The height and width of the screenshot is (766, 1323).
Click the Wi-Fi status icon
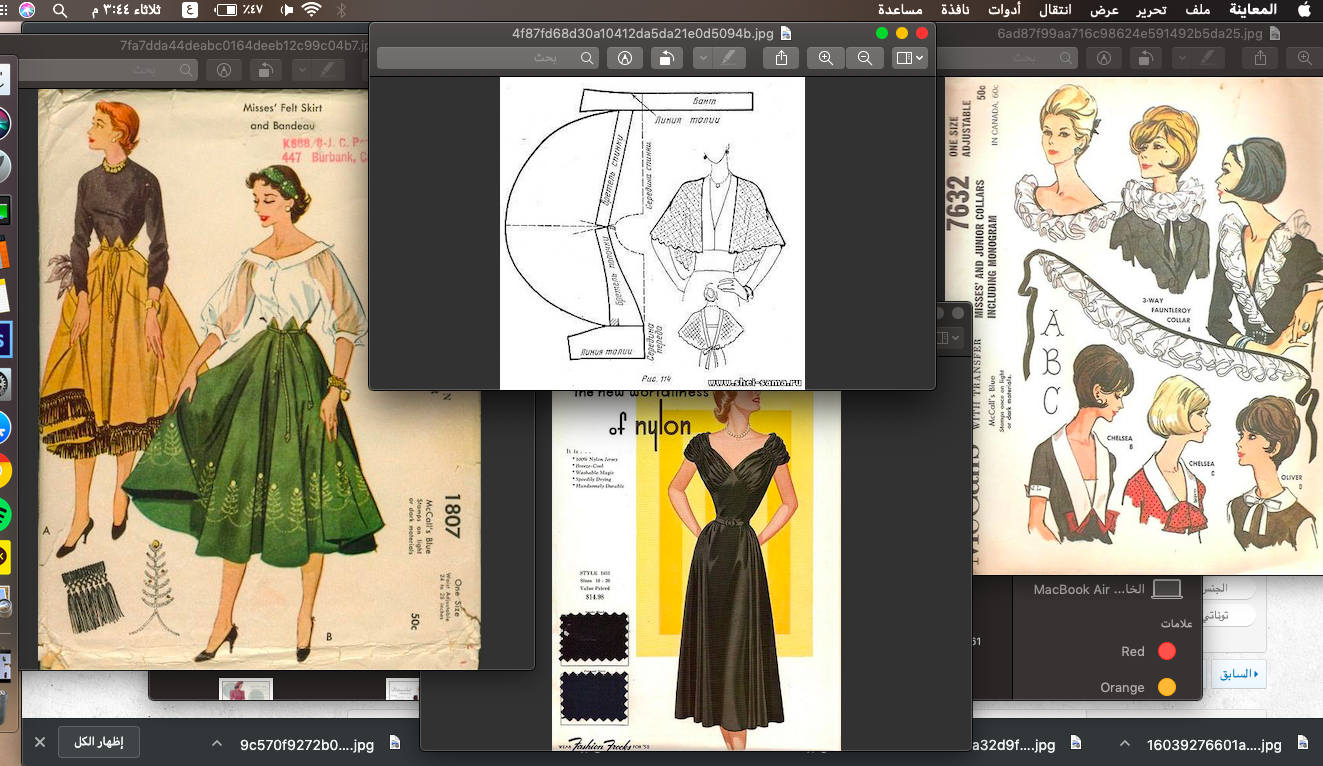[x=311, y=10]
